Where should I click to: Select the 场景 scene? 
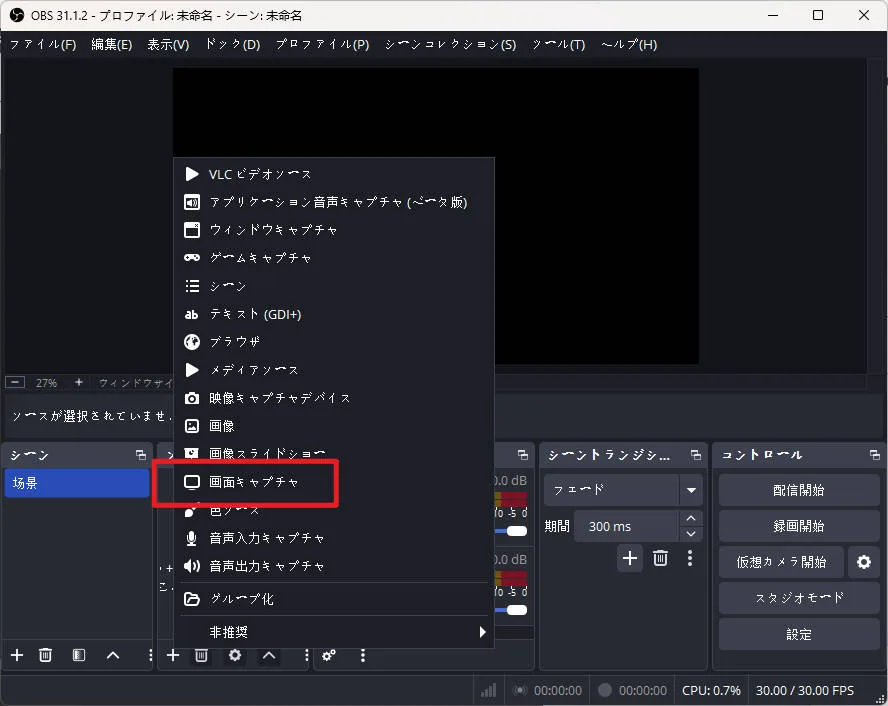[x=76, y=483]
